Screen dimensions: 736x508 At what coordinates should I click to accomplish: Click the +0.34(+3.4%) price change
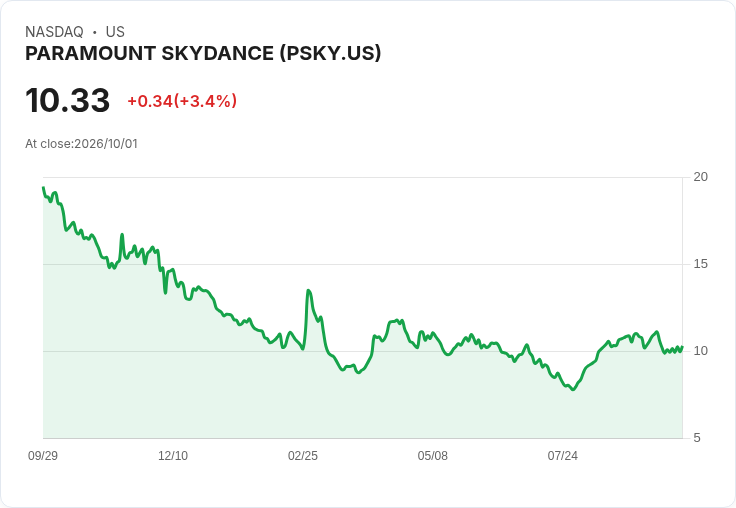pos(182,101)
